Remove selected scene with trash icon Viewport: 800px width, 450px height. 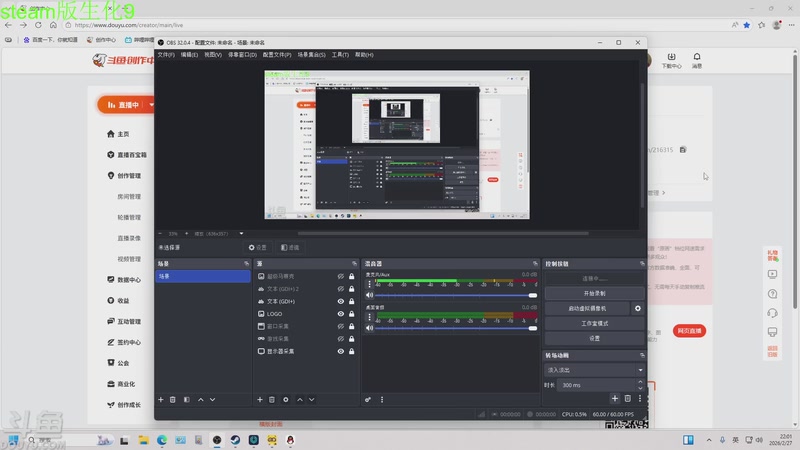pyautogui.click(x=173, y=399)
